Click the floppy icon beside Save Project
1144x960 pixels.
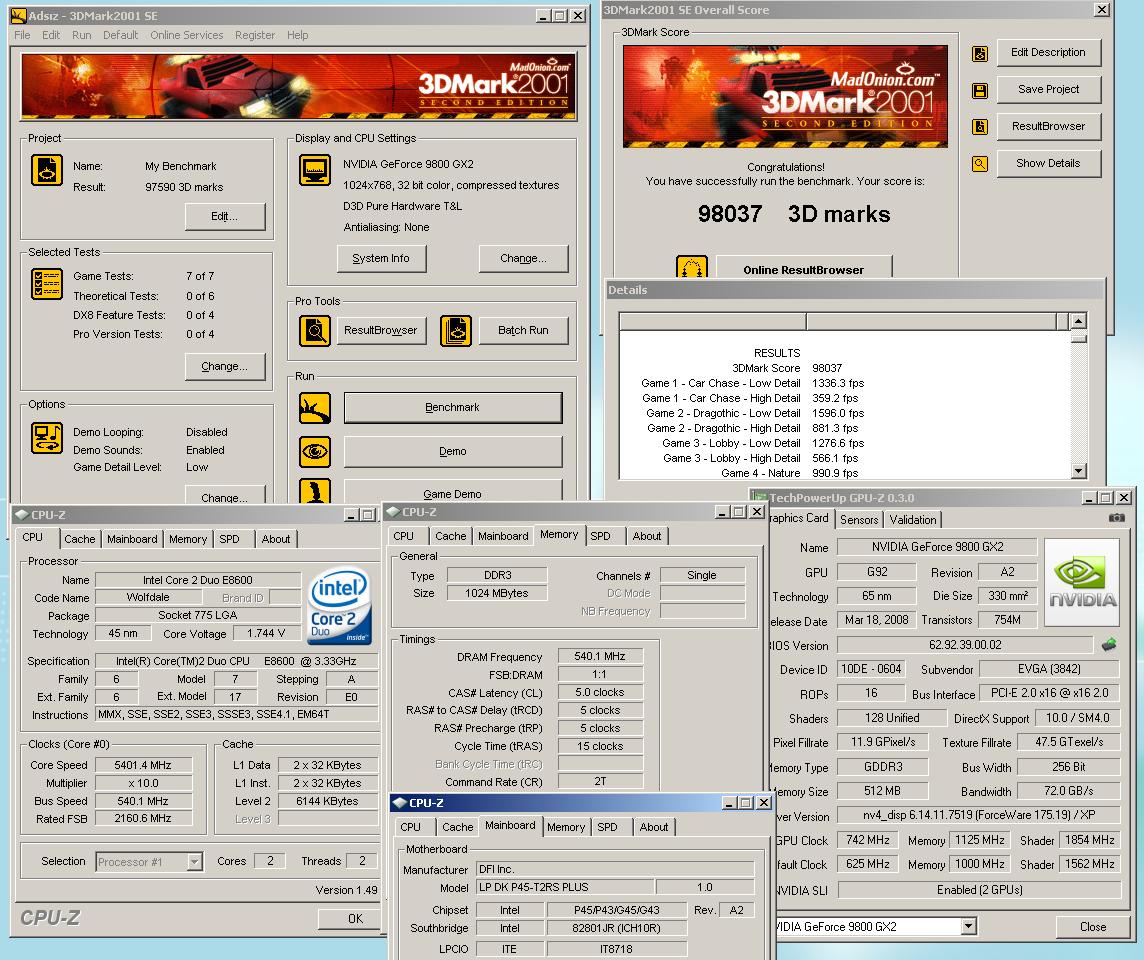(980, 90)
